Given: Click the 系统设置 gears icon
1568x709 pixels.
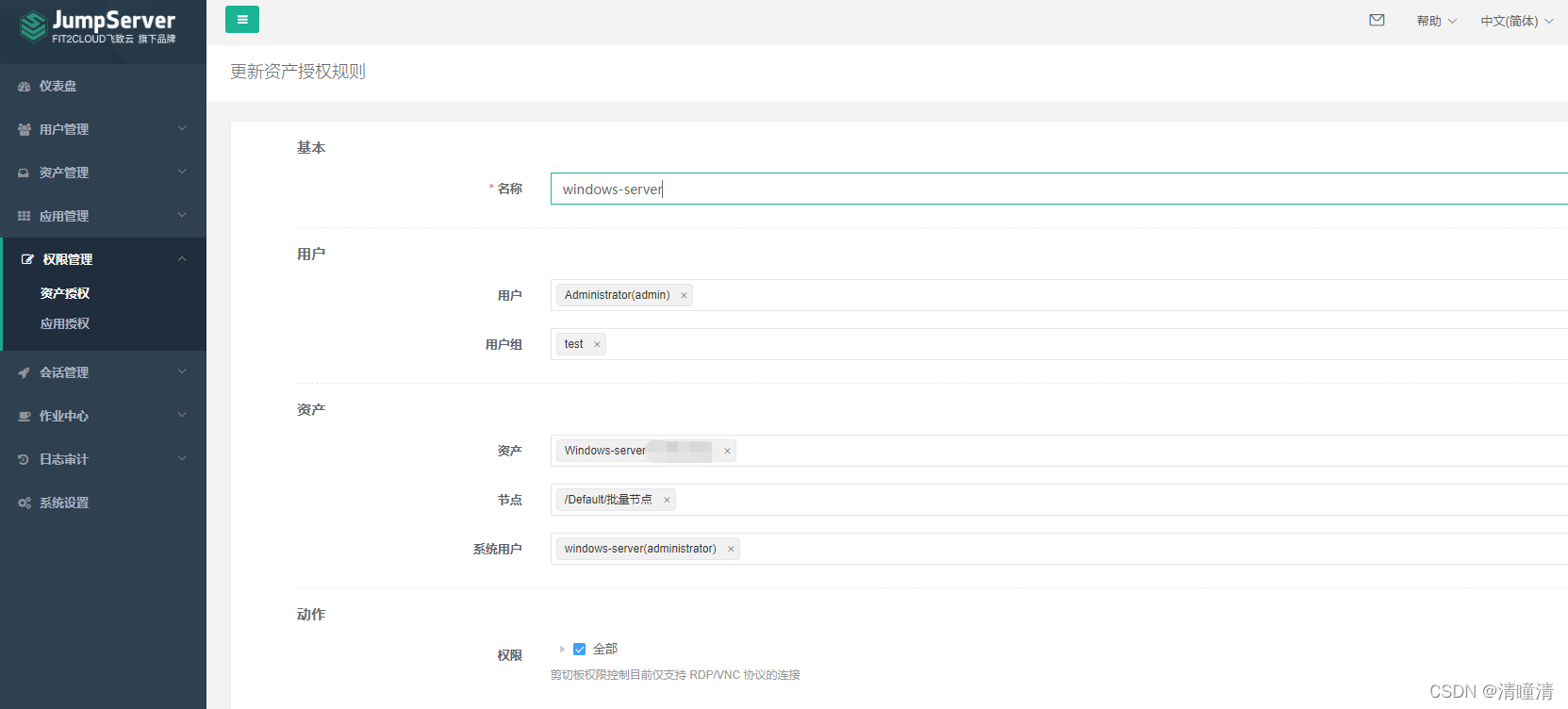Looking at the screenshot, I should point(25,503).
